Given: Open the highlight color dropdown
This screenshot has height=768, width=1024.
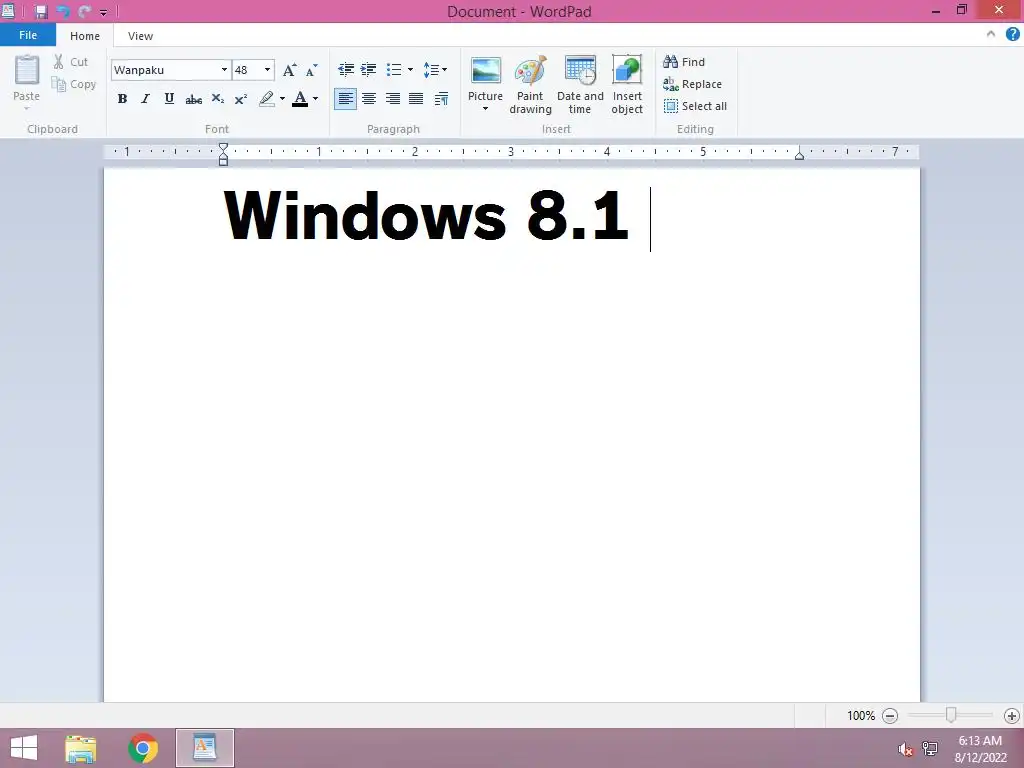Looking at the screenshot, I should 282,99.
